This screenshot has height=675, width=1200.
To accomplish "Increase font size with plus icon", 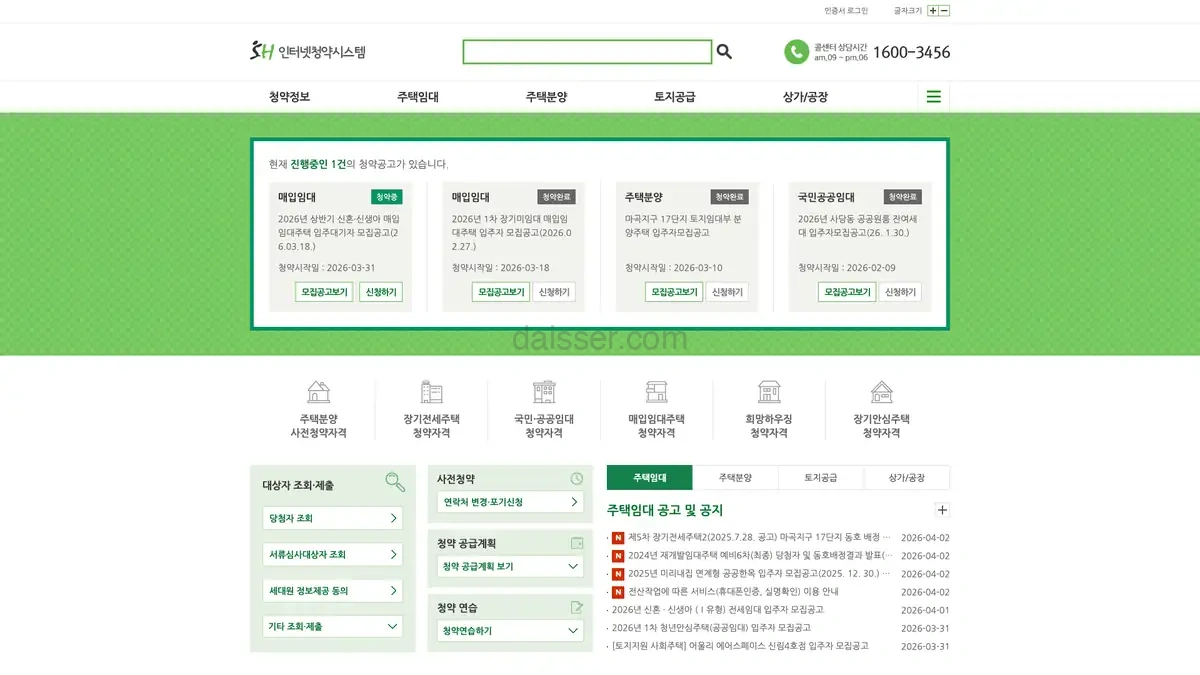I will pos(933,10).
